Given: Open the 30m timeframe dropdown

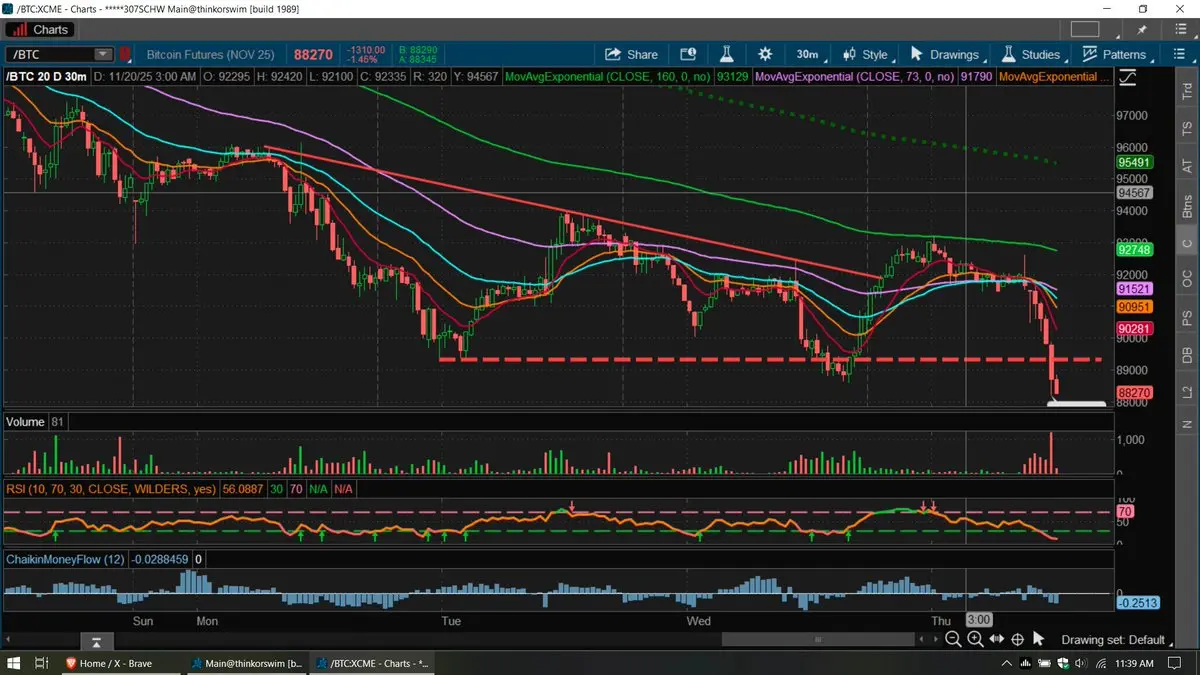Looking at the screenshot, I should tap(807, 54).
